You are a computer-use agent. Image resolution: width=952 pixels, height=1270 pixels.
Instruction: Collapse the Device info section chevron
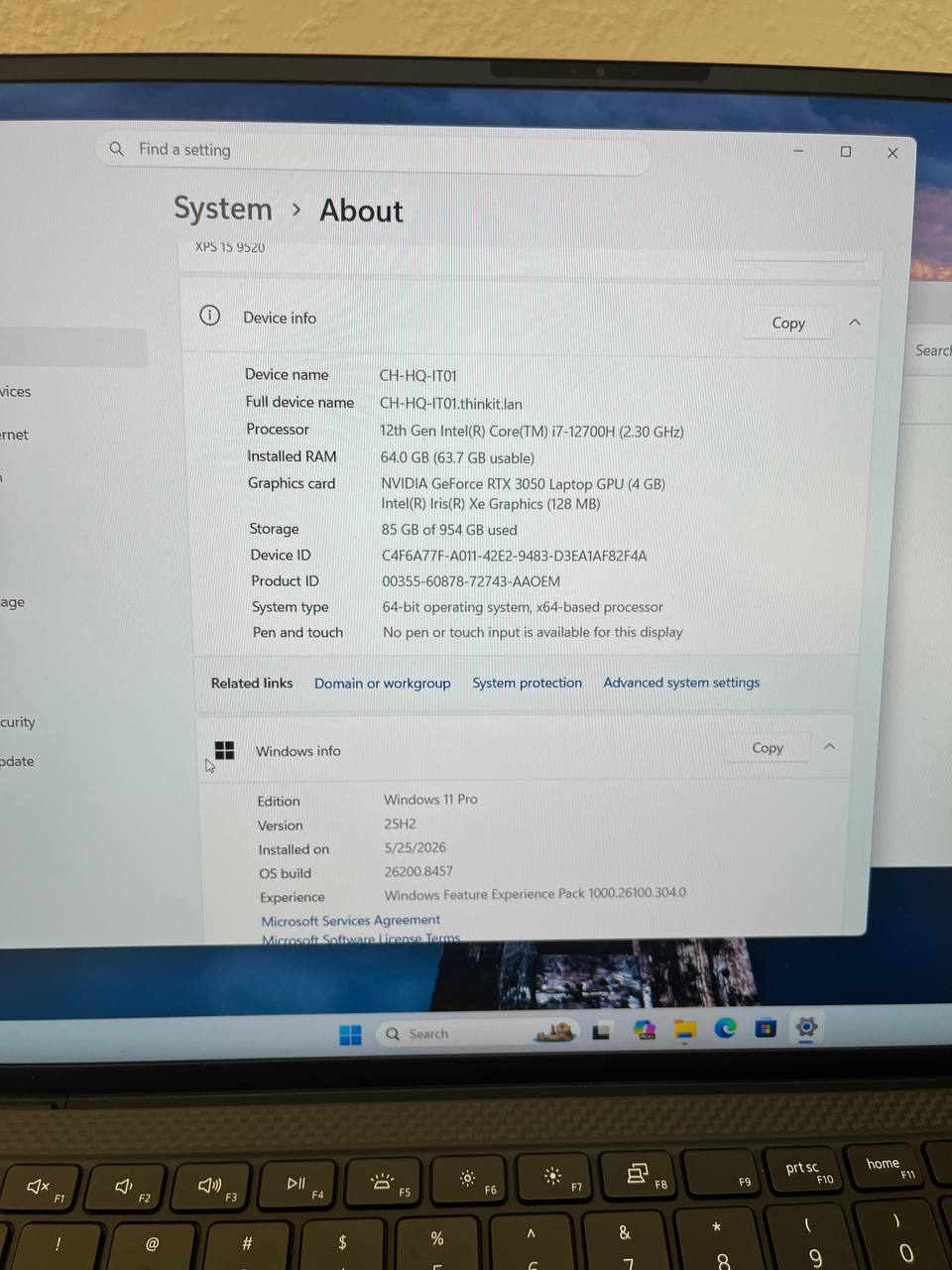[855, 322]
